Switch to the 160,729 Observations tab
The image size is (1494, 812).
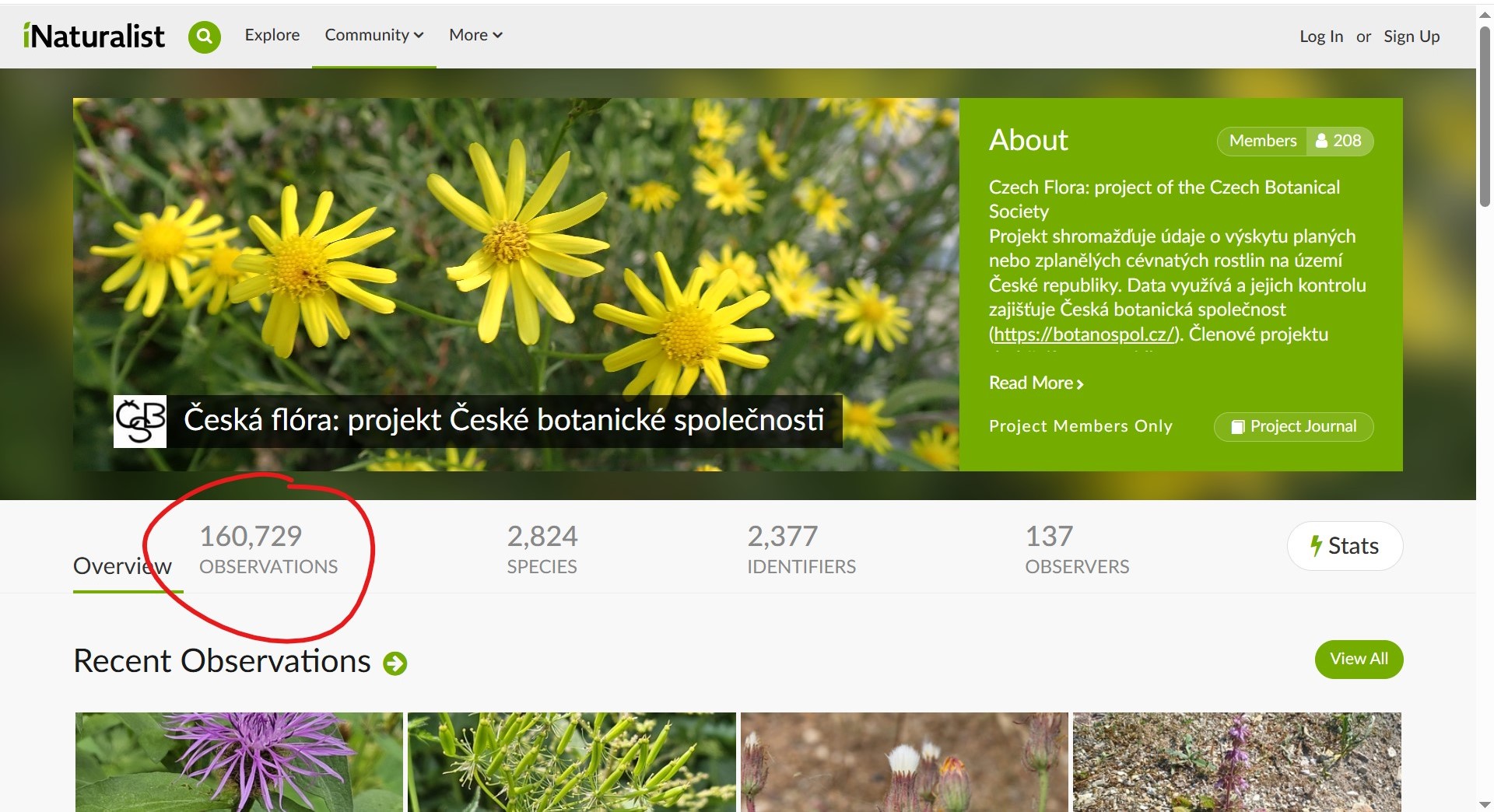268,549
